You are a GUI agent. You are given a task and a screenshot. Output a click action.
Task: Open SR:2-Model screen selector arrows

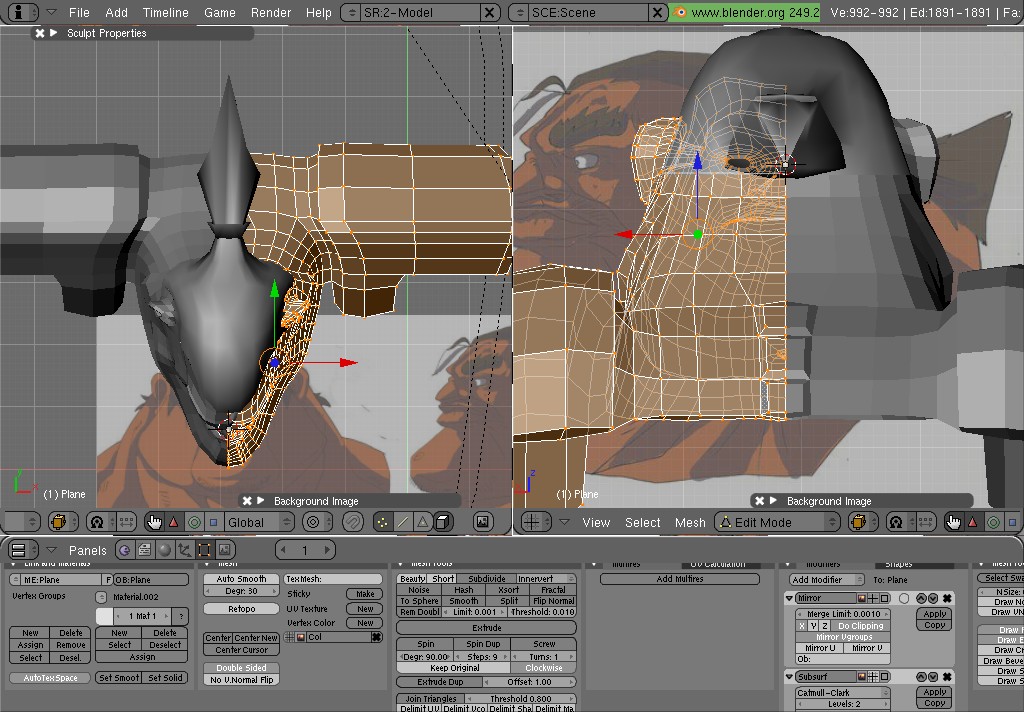point(352,12)
